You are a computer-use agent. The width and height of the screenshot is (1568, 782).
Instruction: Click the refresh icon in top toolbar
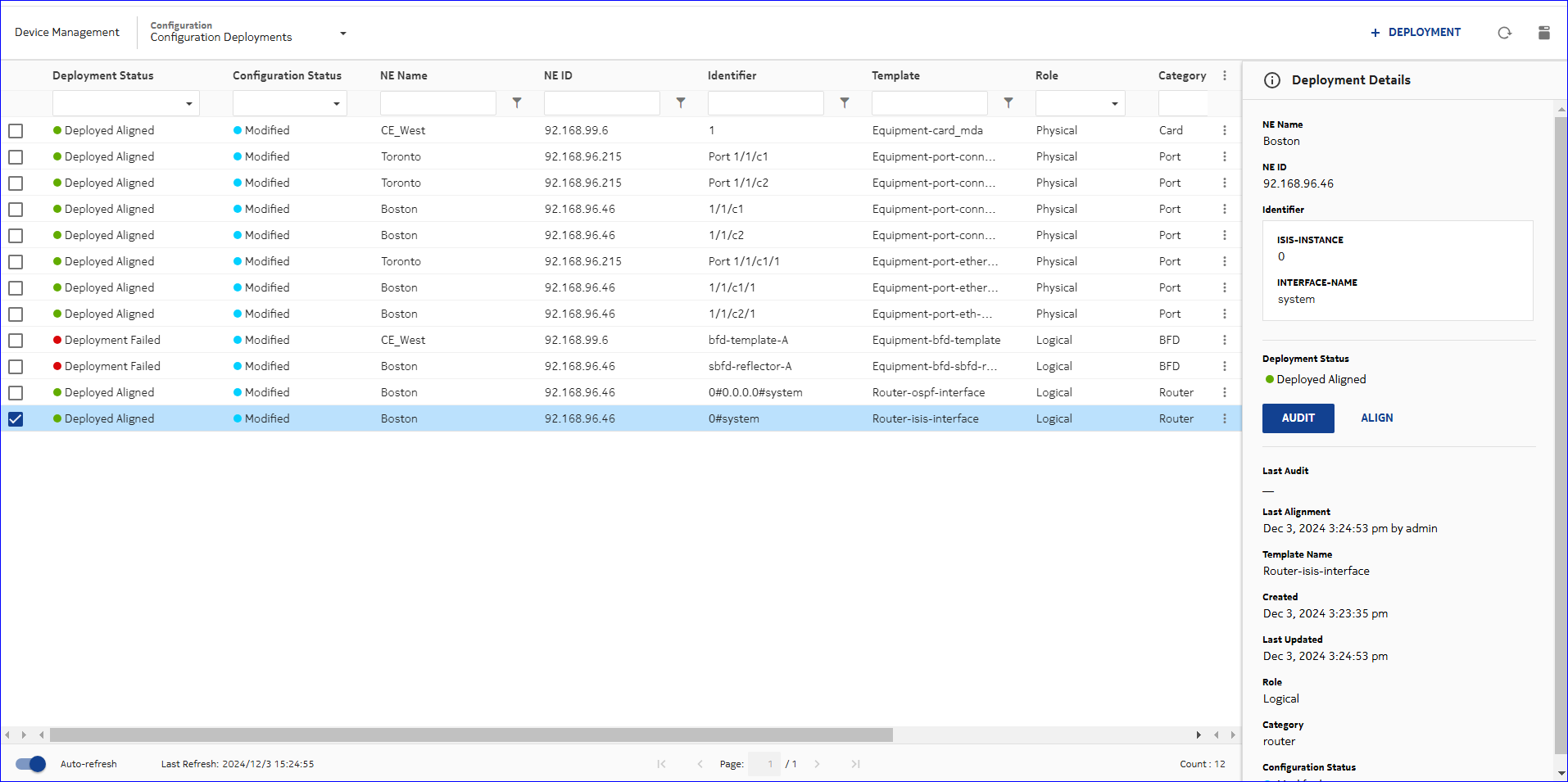(x=1504, y=33)
